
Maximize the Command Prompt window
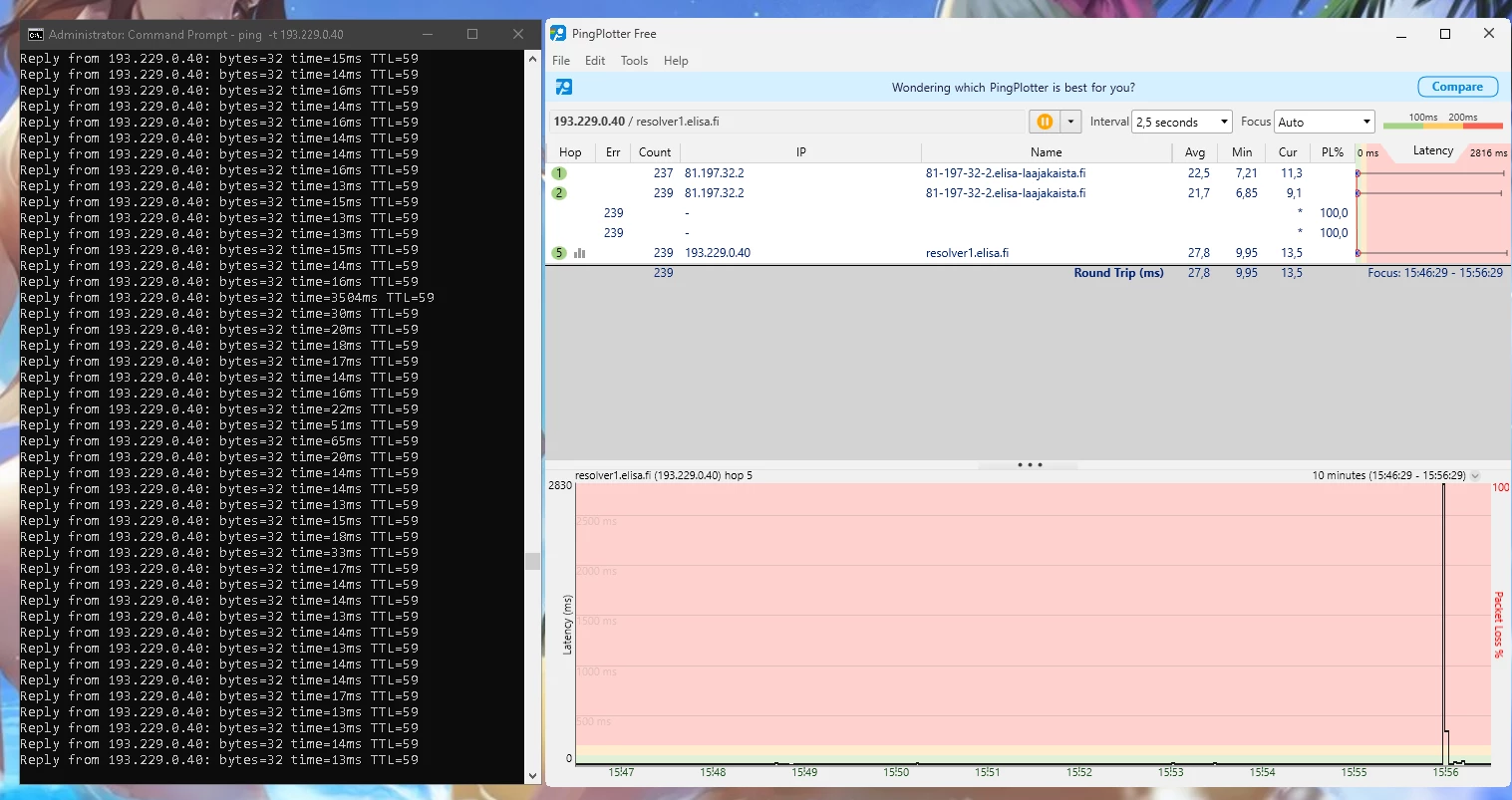pos(472,34)
